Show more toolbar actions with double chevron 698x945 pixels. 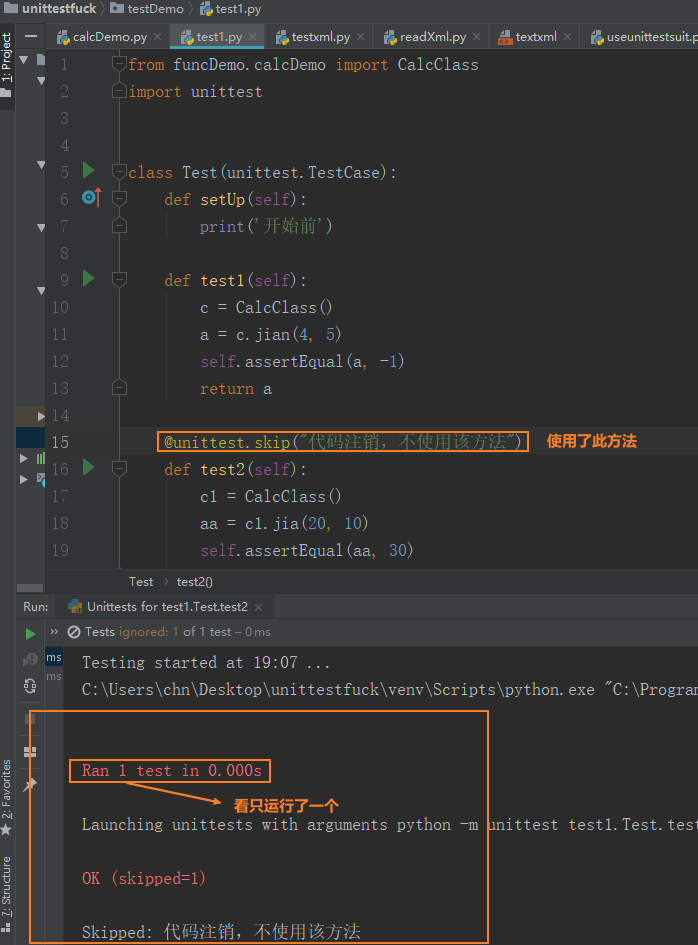[54, 632]
